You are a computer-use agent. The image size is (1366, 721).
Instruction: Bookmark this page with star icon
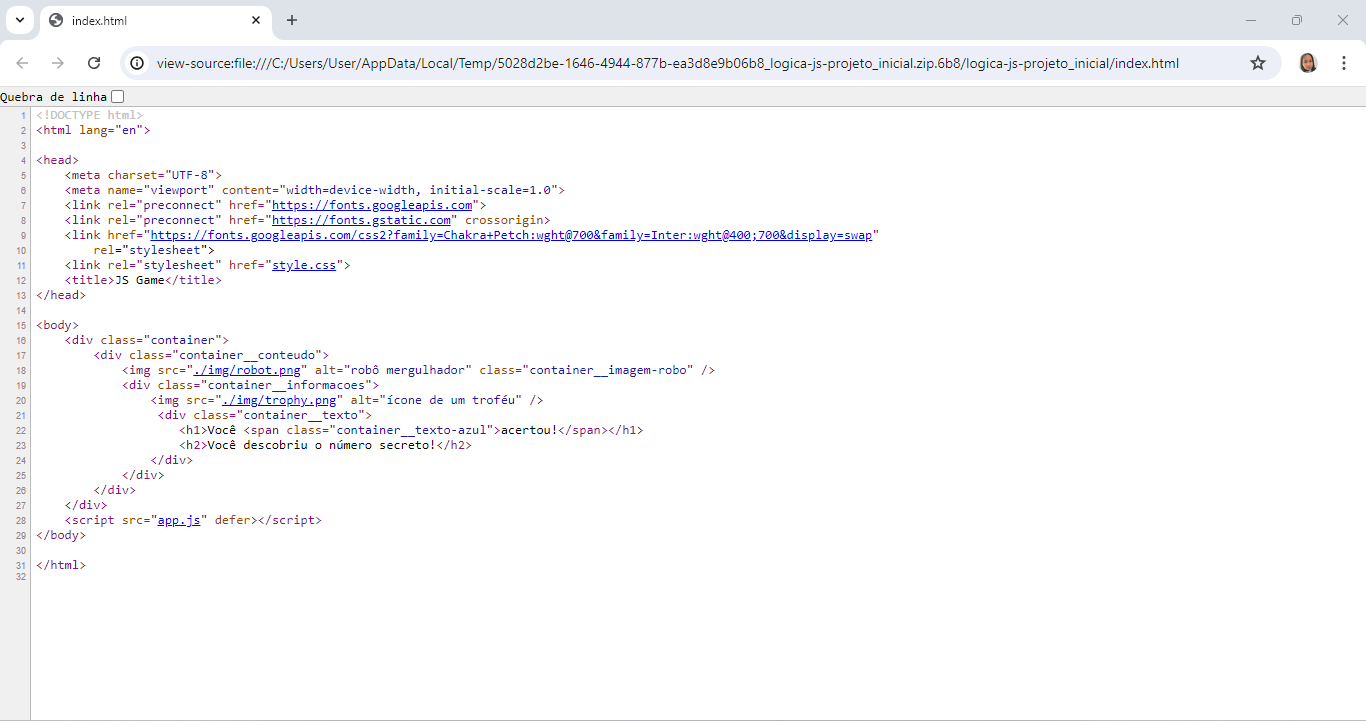pyautogui.click(x=1258, y=63)
